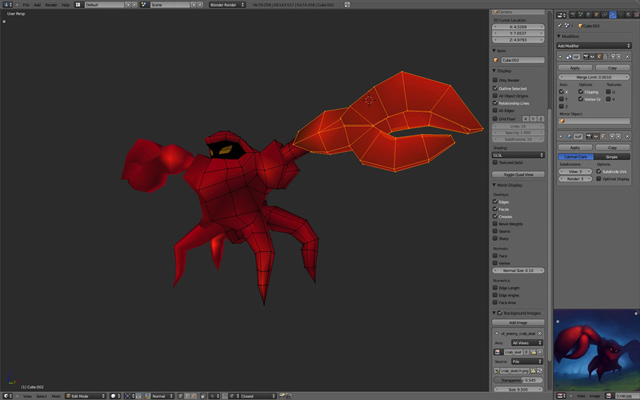
Task: Open the Render menu in top bar
Action: tap(50, 4)
